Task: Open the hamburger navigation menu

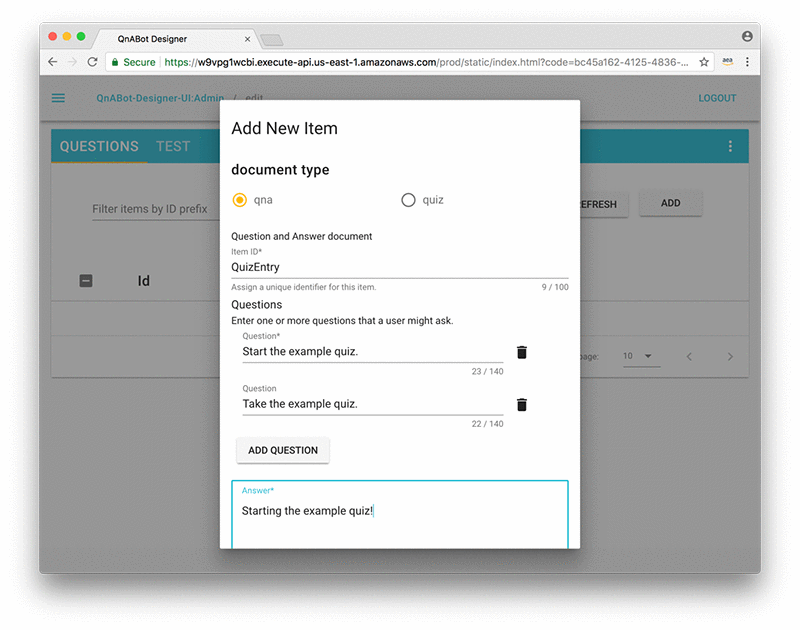Action: tap(58, 98)
